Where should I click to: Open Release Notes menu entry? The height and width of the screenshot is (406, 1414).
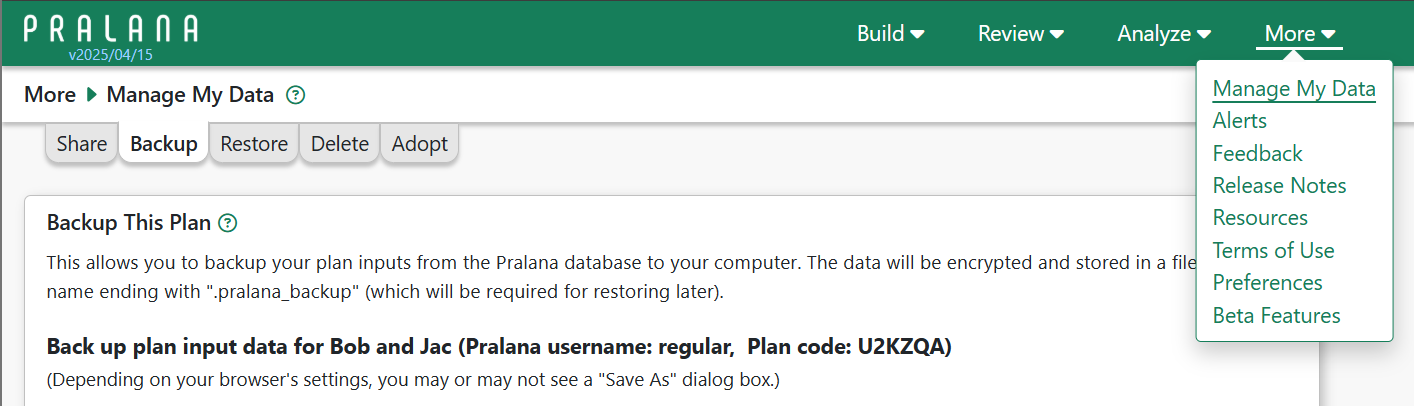[1280, 186]
